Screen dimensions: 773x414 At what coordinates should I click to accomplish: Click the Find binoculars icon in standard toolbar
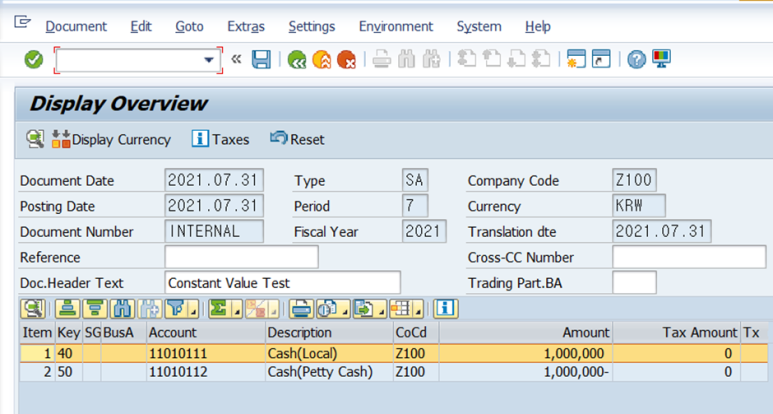[x=406, y=60]
